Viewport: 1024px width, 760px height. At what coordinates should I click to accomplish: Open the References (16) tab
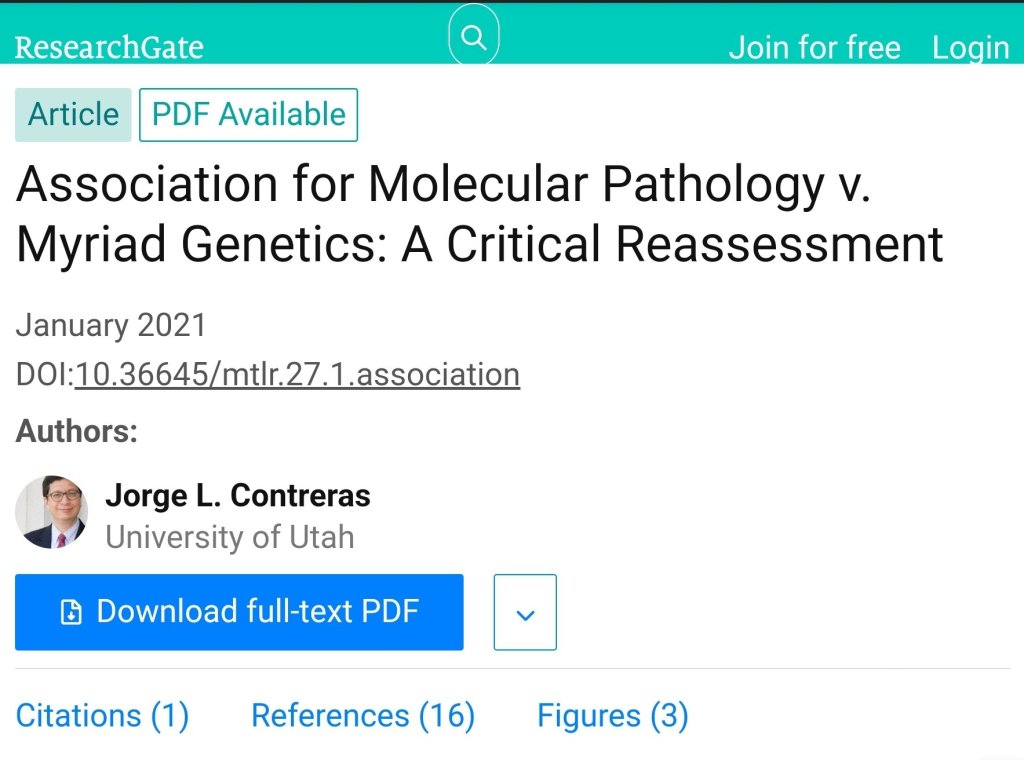click(363, 716)
